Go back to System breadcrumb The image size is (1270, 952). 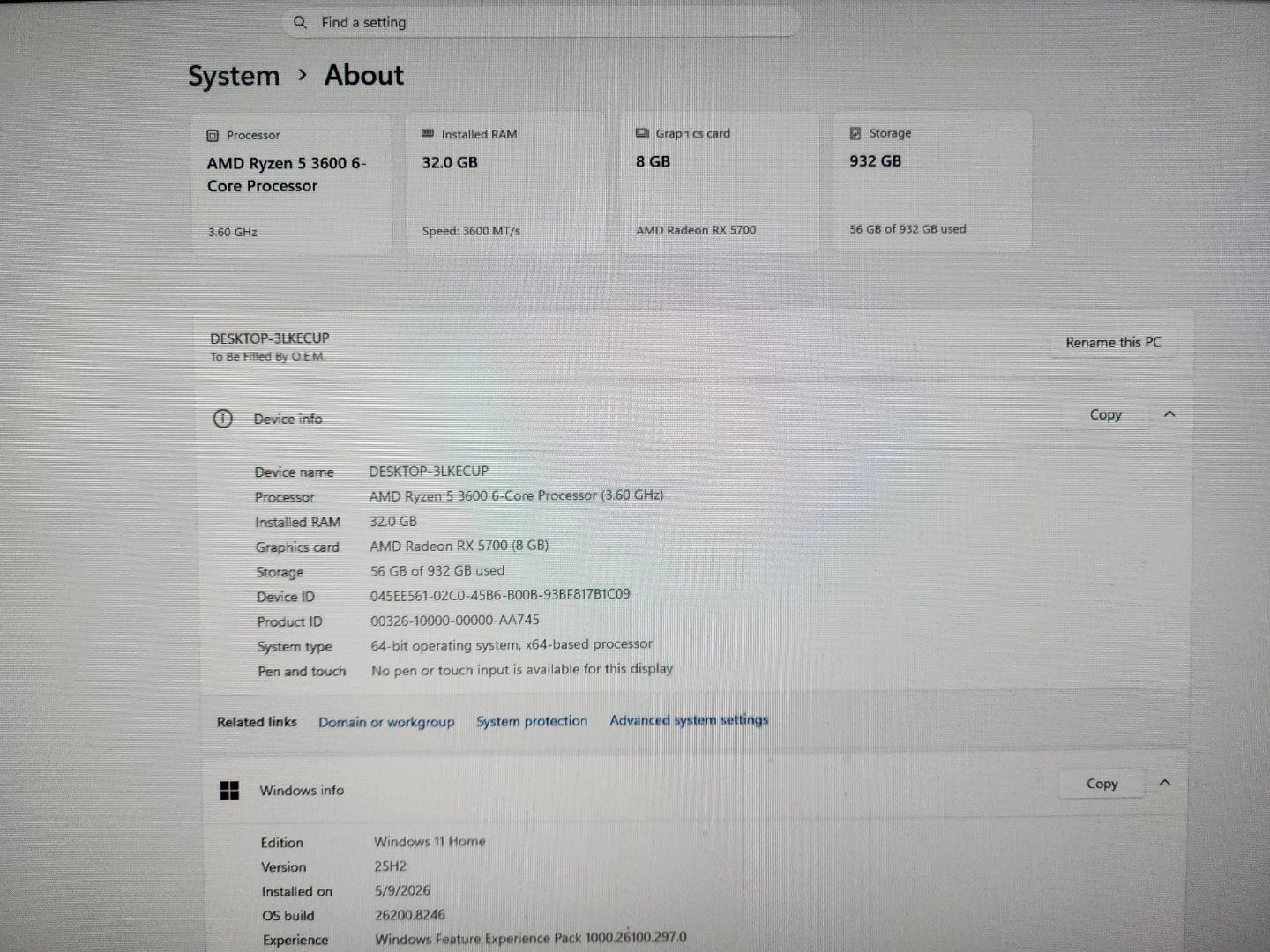pyautogui.click(x=234, y=76)
